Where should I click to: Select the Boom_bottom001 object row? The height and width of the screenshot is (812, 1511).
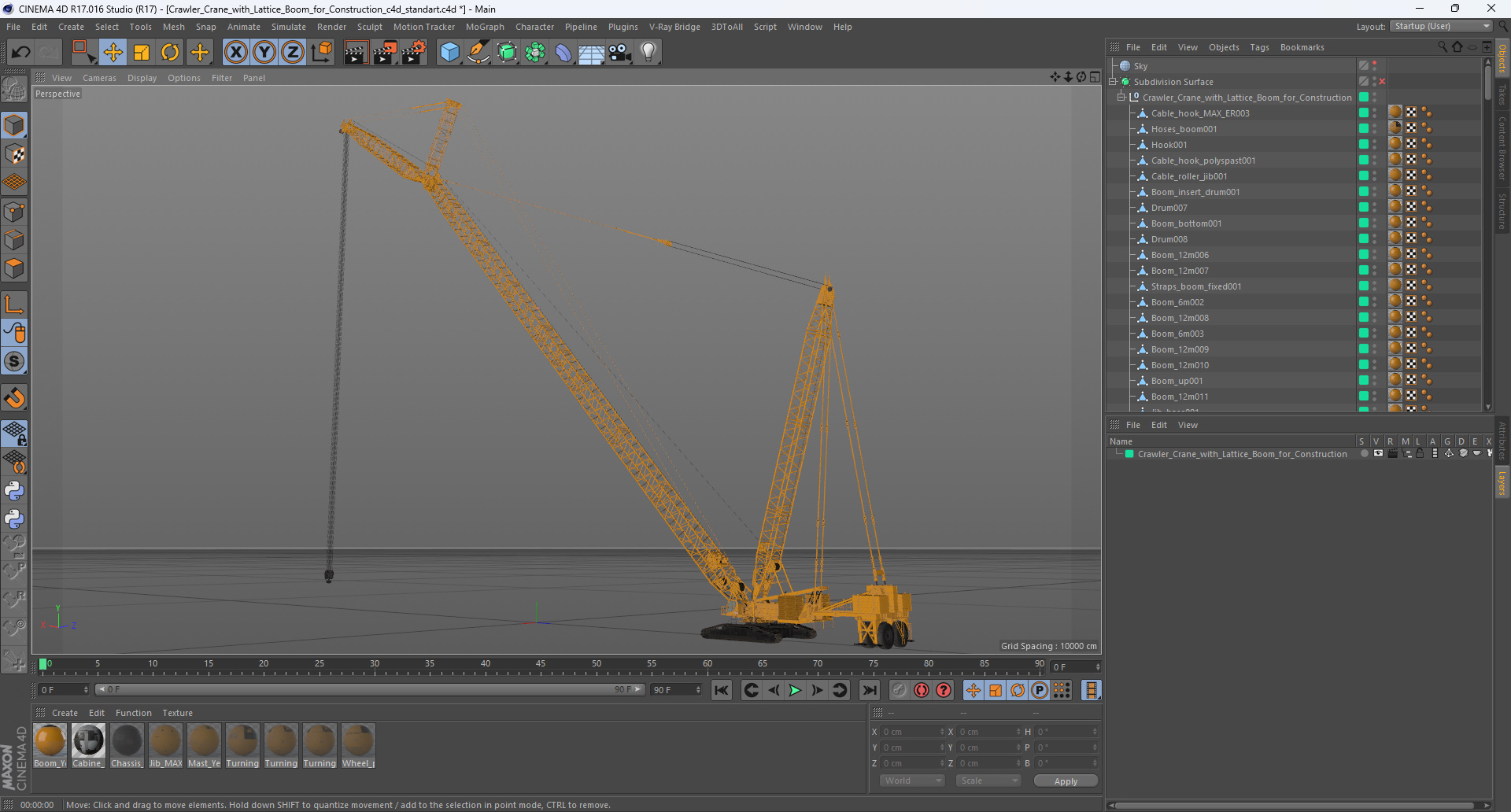(x=1186, y=223)
